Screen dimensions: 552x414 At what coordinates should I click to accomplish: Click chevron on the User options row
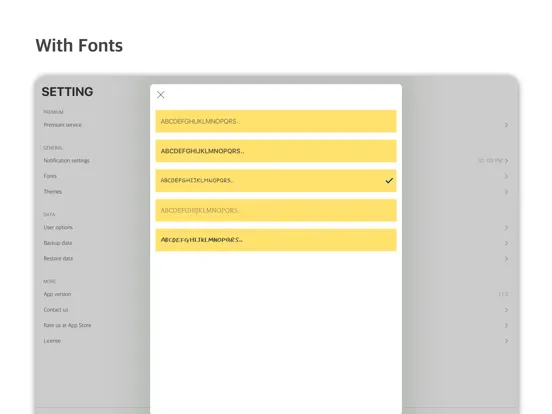click(x=506, y=227)
